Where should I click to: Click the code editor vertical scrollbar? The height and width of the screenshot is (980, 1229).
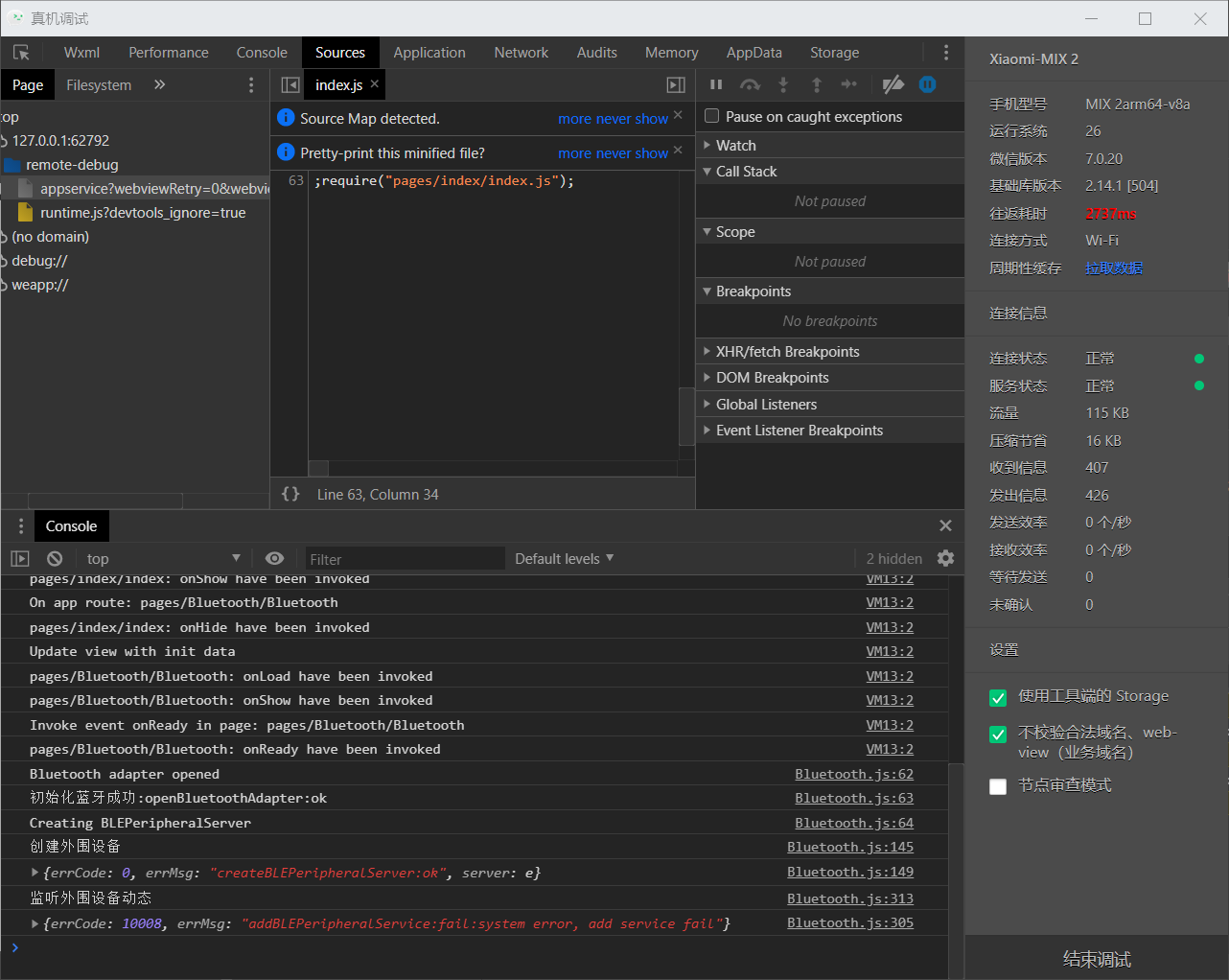[686, 416]
